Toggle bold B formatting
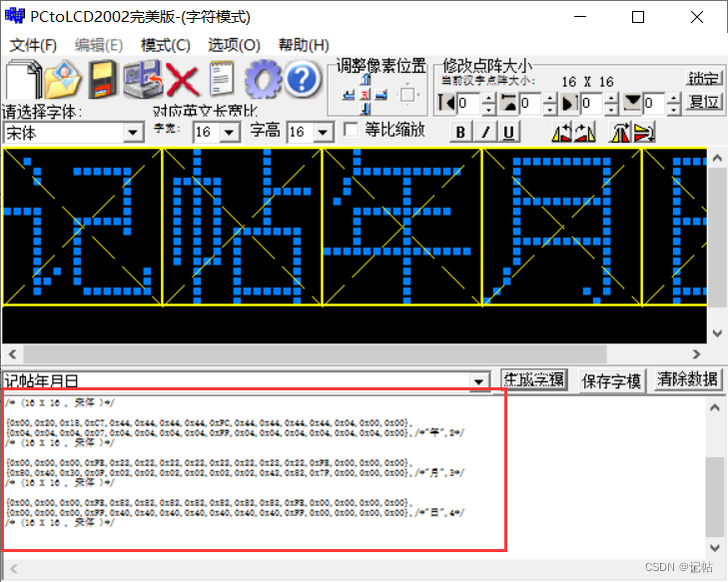 [461, 132]
